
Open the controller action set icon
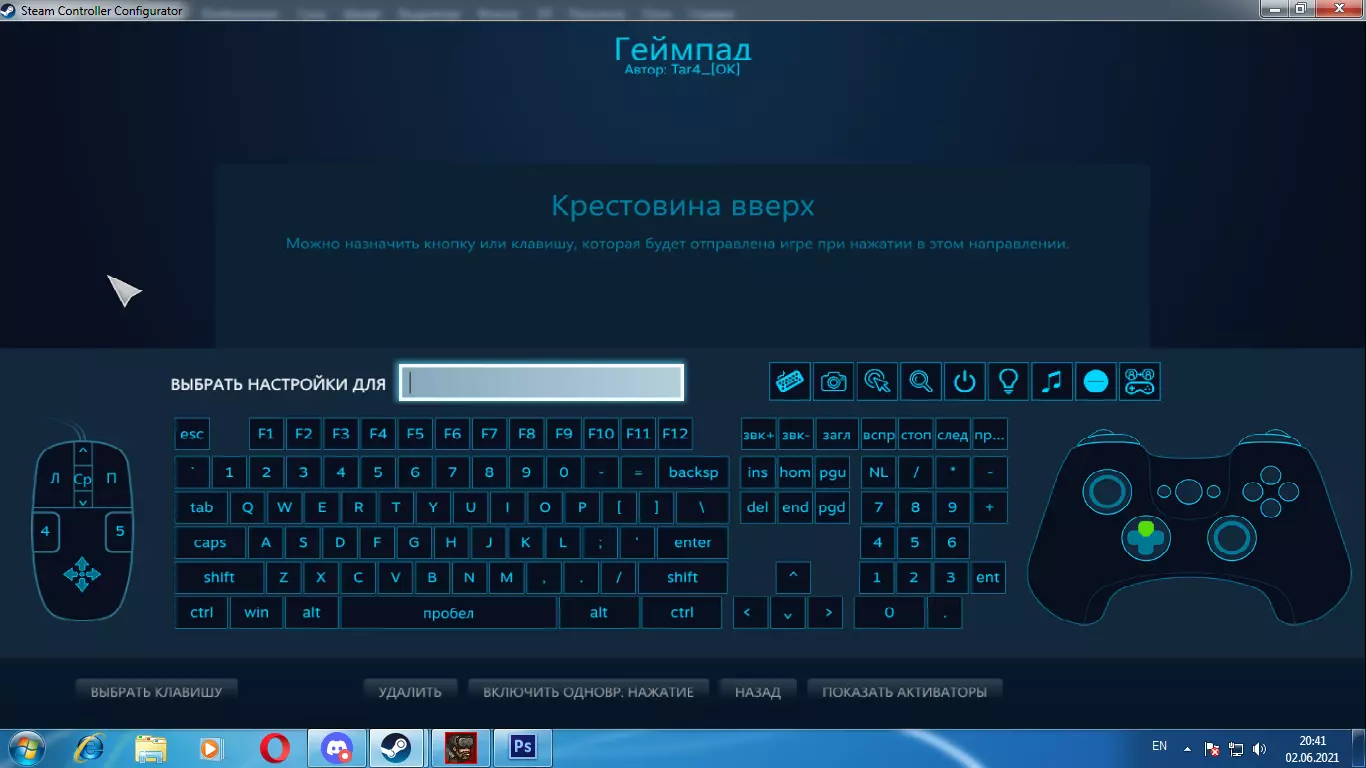coord(1139,381)
